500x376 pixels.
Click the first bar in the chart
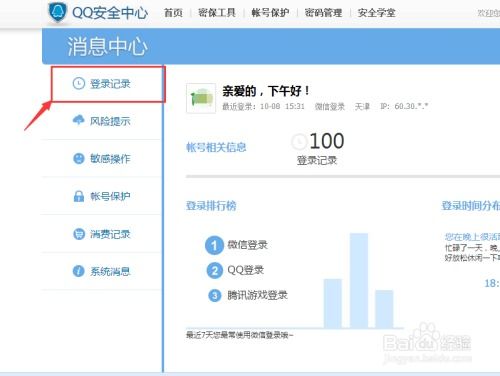[333, 304]
